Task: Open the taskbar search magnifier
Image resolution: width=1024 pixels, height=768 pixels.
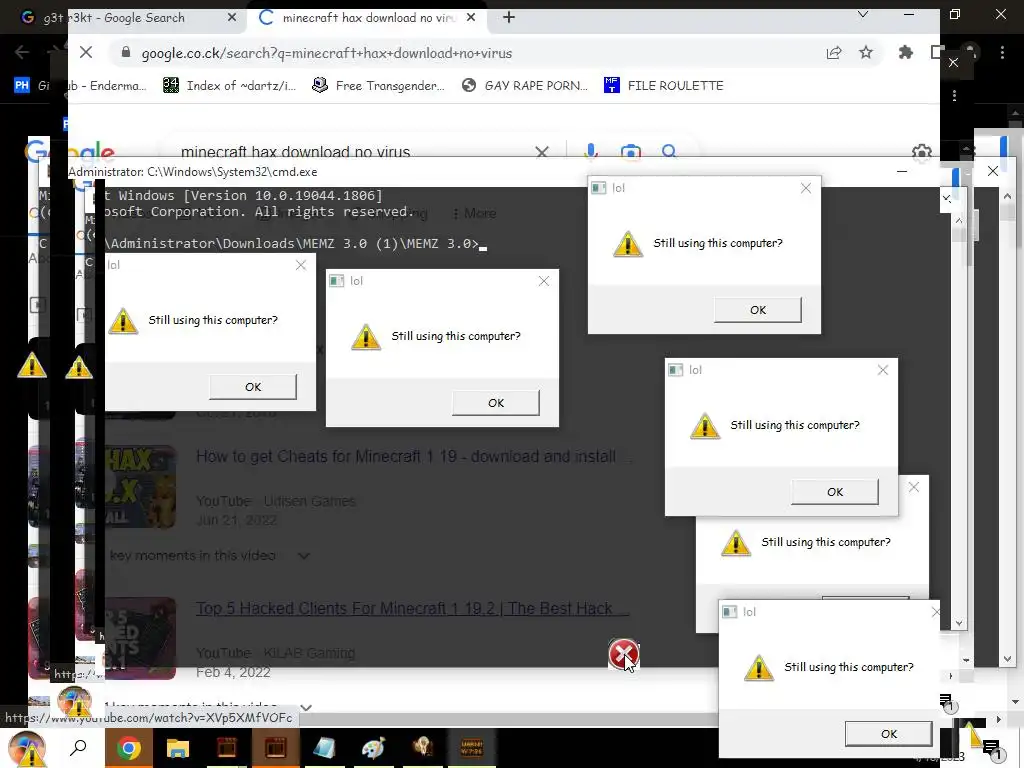Action: click(x=78, y=747)
